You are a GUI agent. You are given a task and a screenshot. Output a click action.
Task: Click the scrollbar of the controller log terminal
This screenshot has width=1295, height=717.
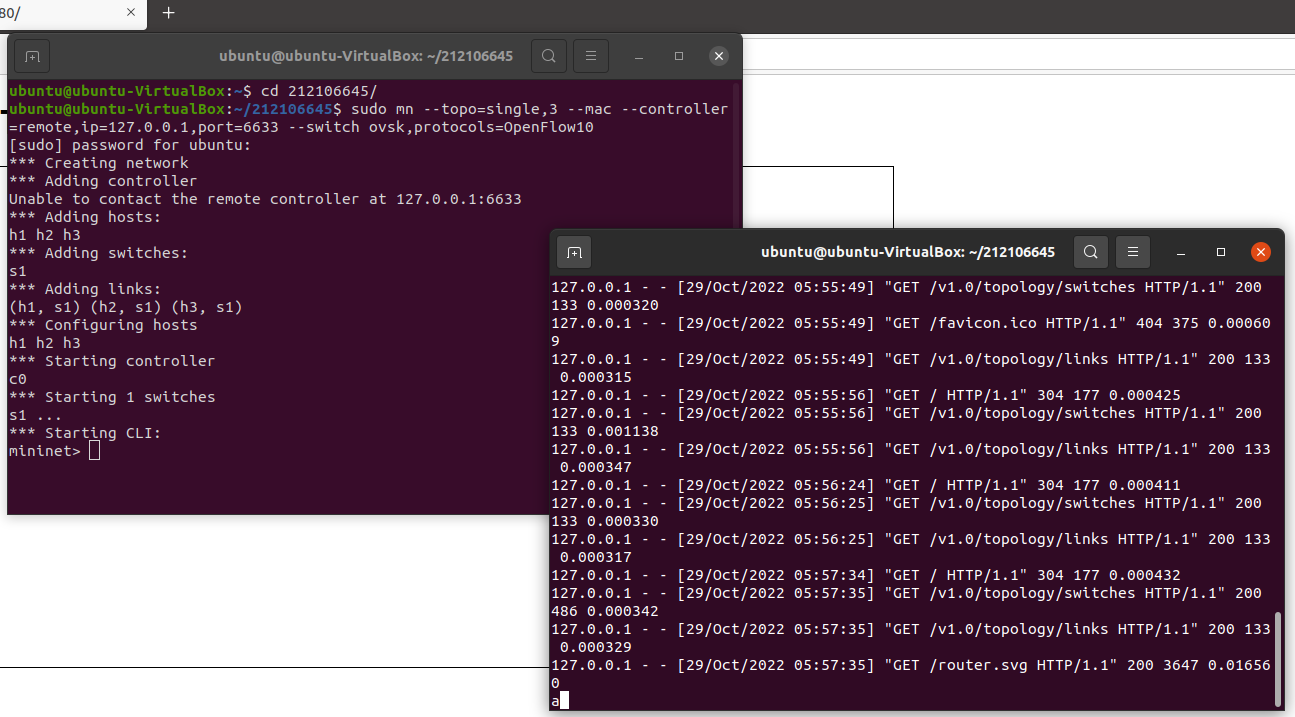click(x=1279, y=660)
